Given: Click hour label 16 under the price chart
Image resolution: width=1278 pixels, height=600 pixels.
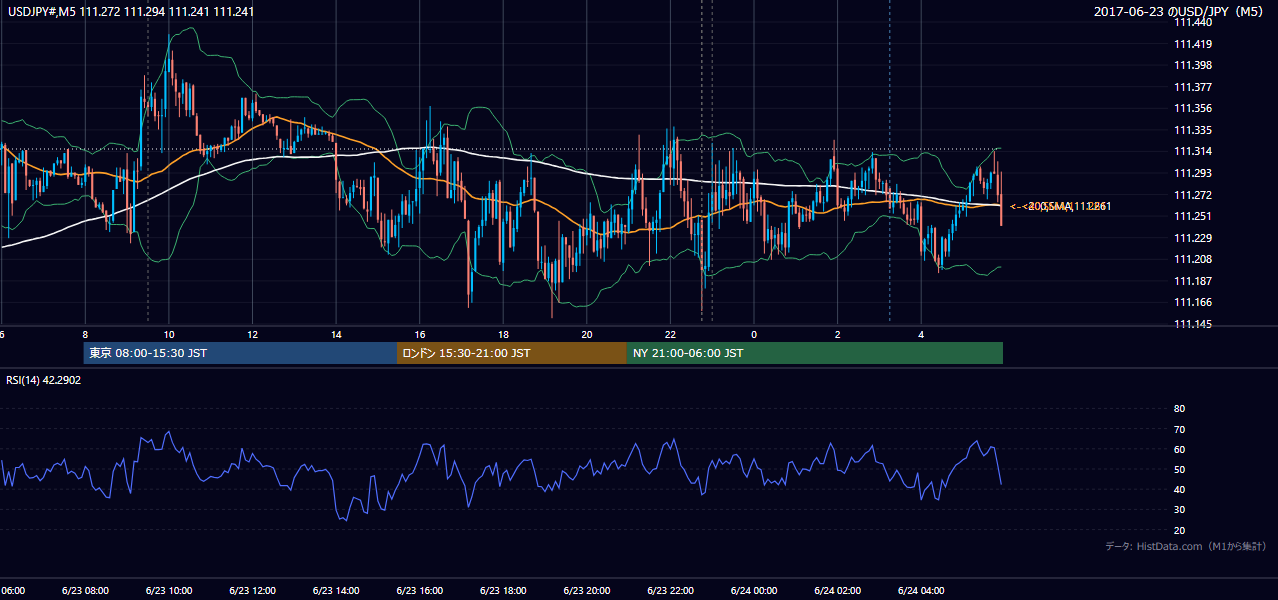Looking at the screenshot, I should click(420, 335).
